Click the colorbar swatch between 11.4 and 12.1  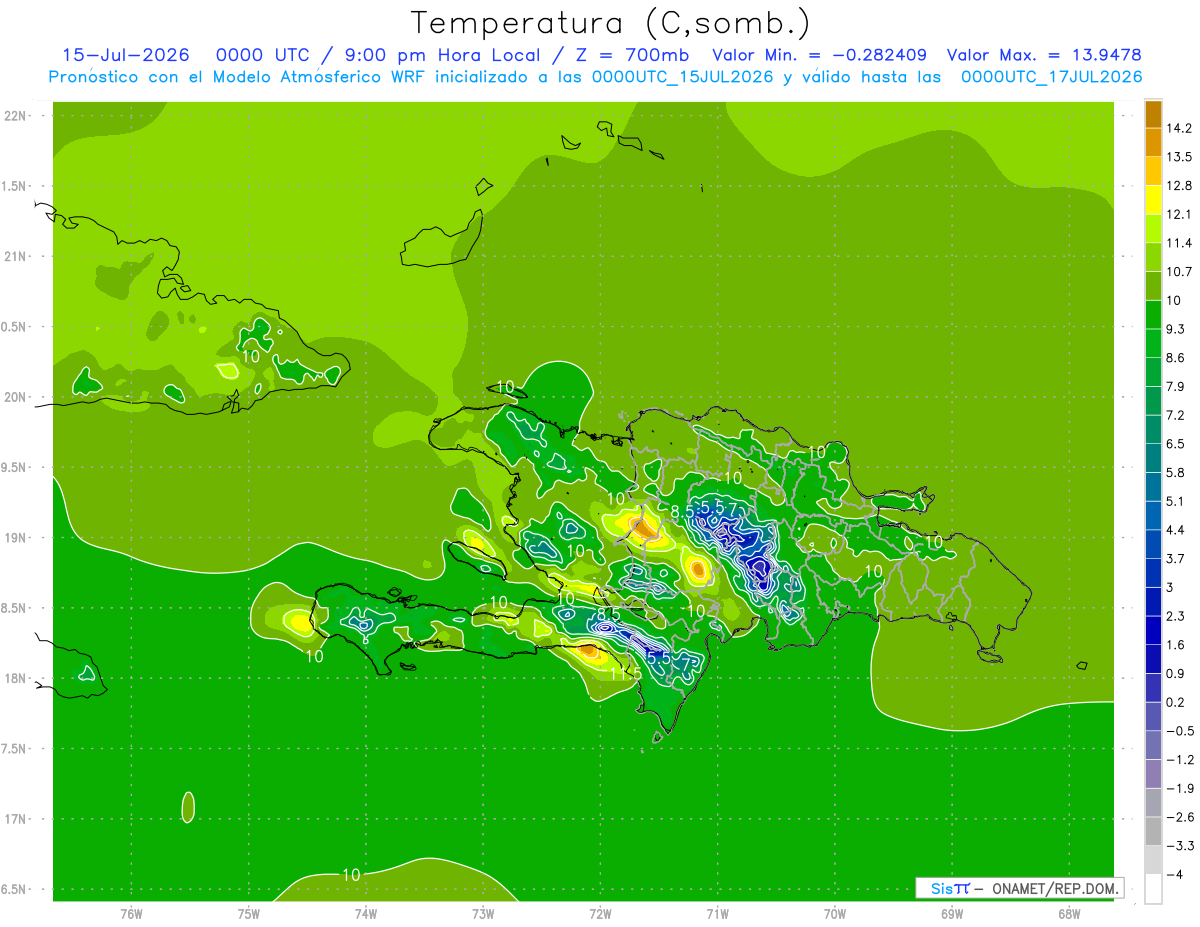[1153, 229]
